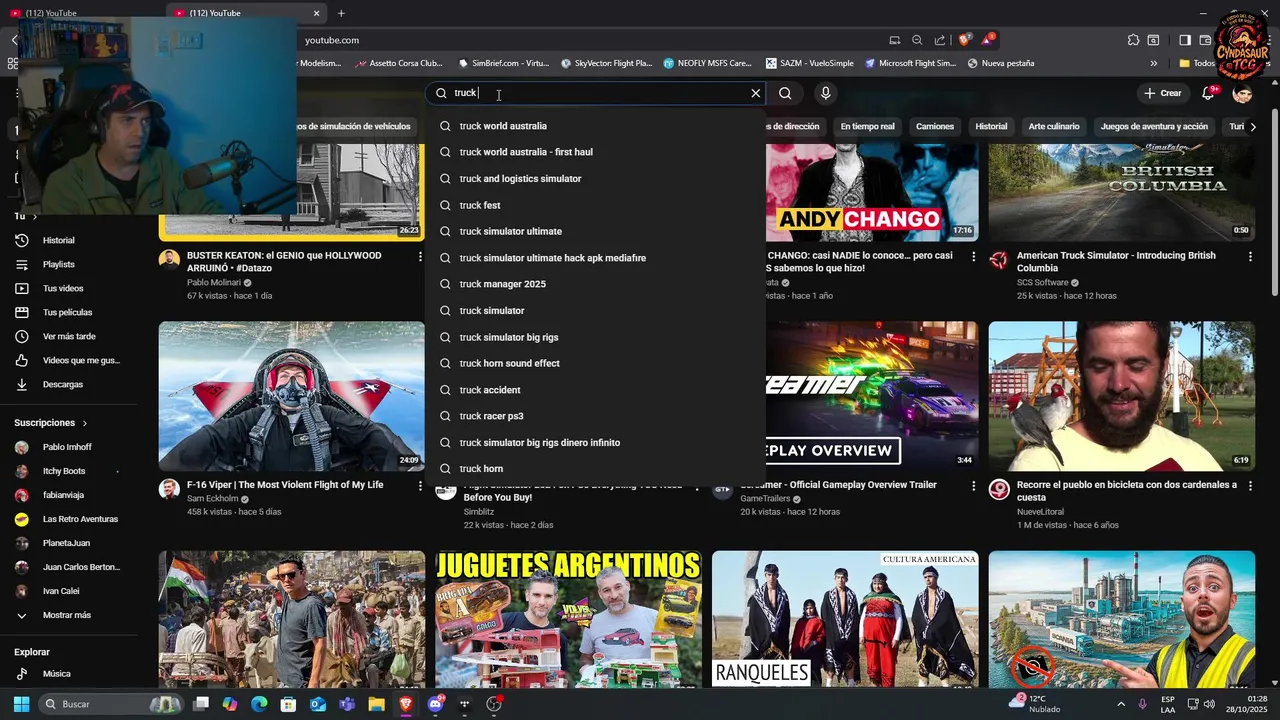Viewport: 1280px width, 720px height.
Task: Toggle the browser sidebar panel
Action: (1185, 40)
